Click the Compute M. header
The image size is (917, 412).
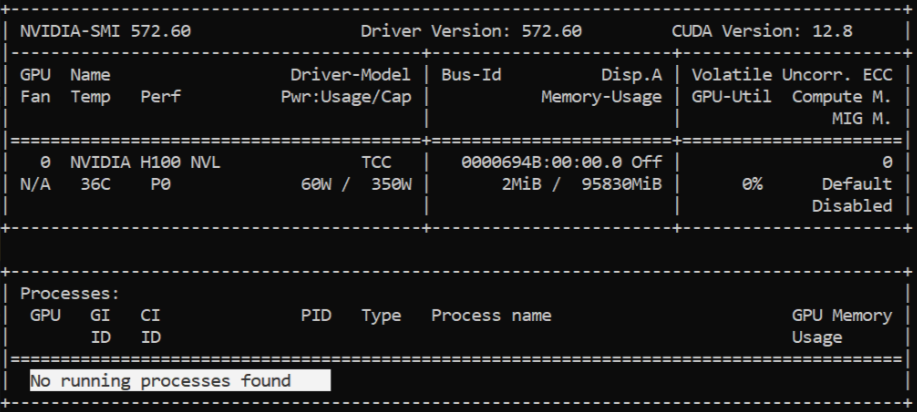pyautogui.click(x=842, y=97)
